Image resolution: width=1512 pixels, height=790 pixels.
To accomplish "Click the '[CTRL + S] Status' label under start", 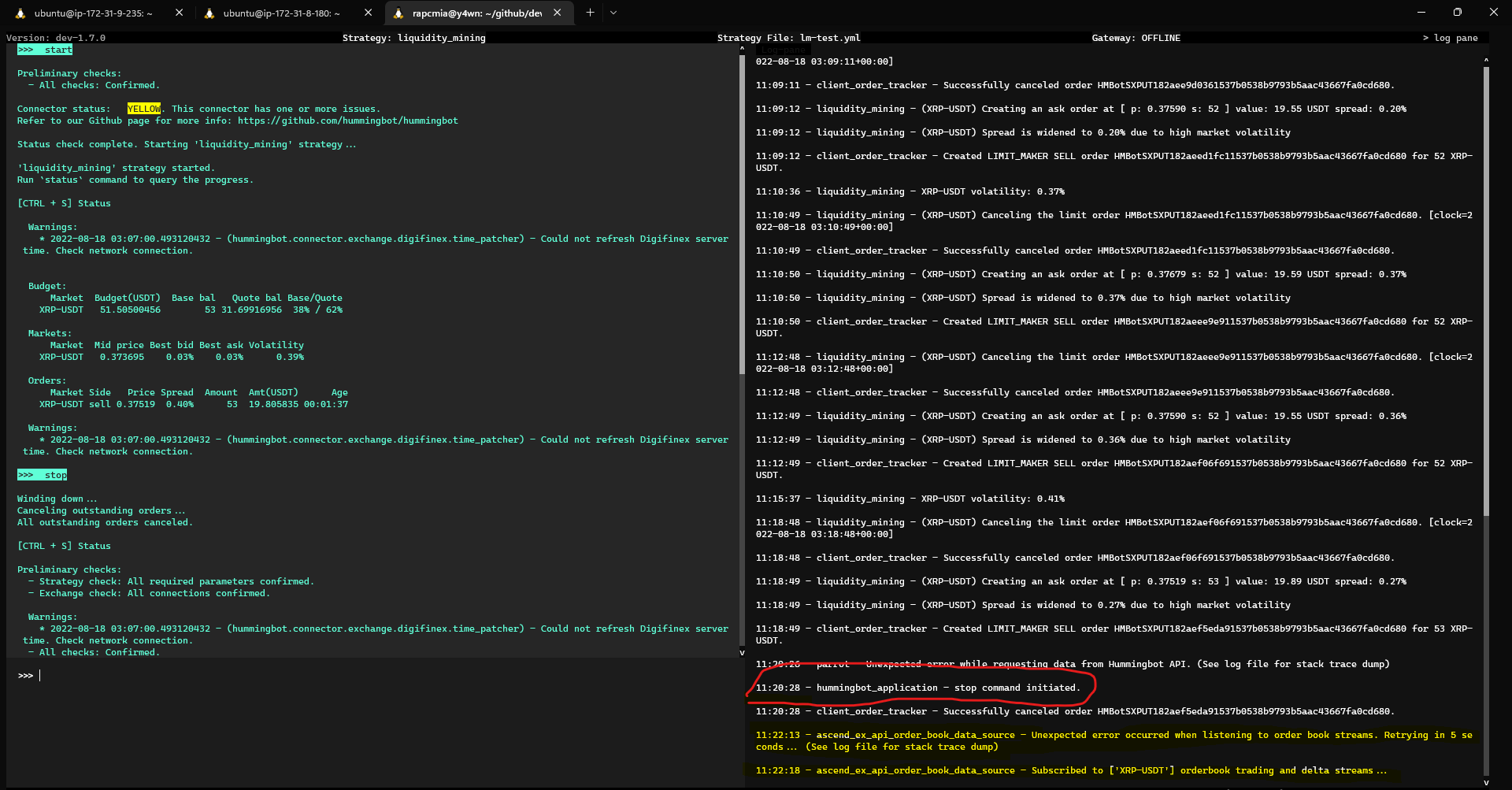I will coord(64,203).
